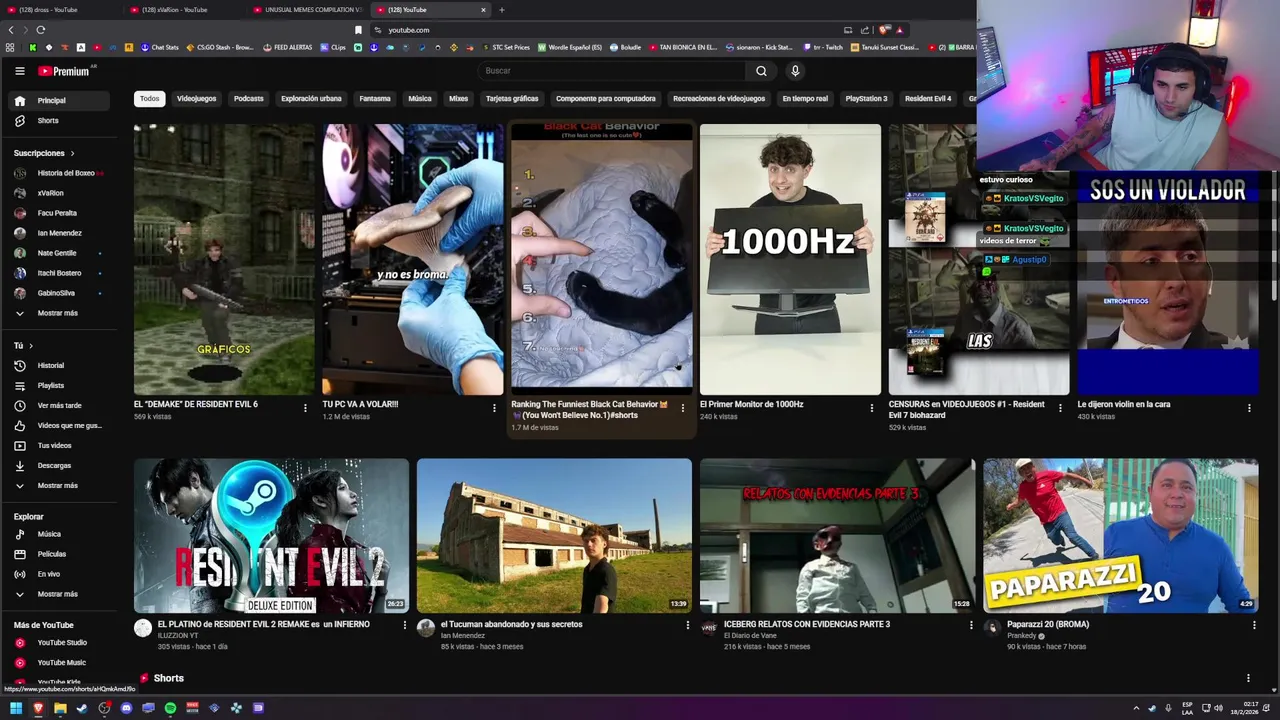The height and width of the screenshot is (720, 1280).
Task: Switch to UNUSUAL MEMES COMPILATION tab
Action: click(x=307, y=10)
